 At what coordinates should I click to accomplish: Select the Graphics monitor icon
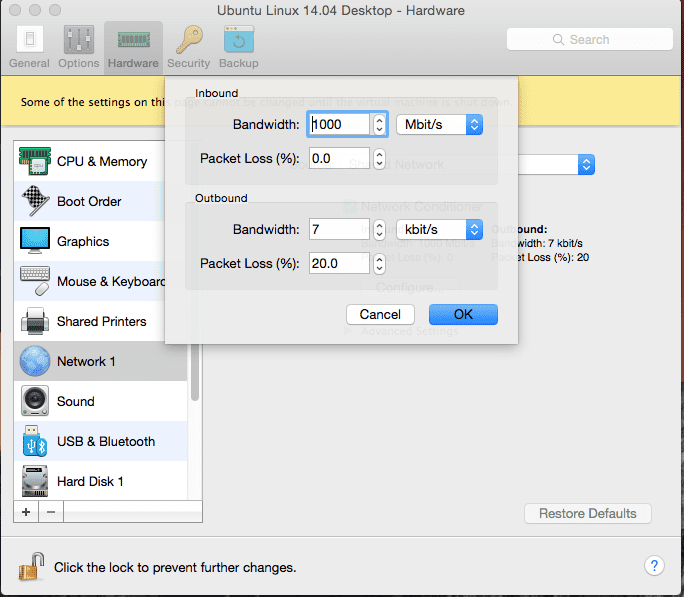point(35,241)
